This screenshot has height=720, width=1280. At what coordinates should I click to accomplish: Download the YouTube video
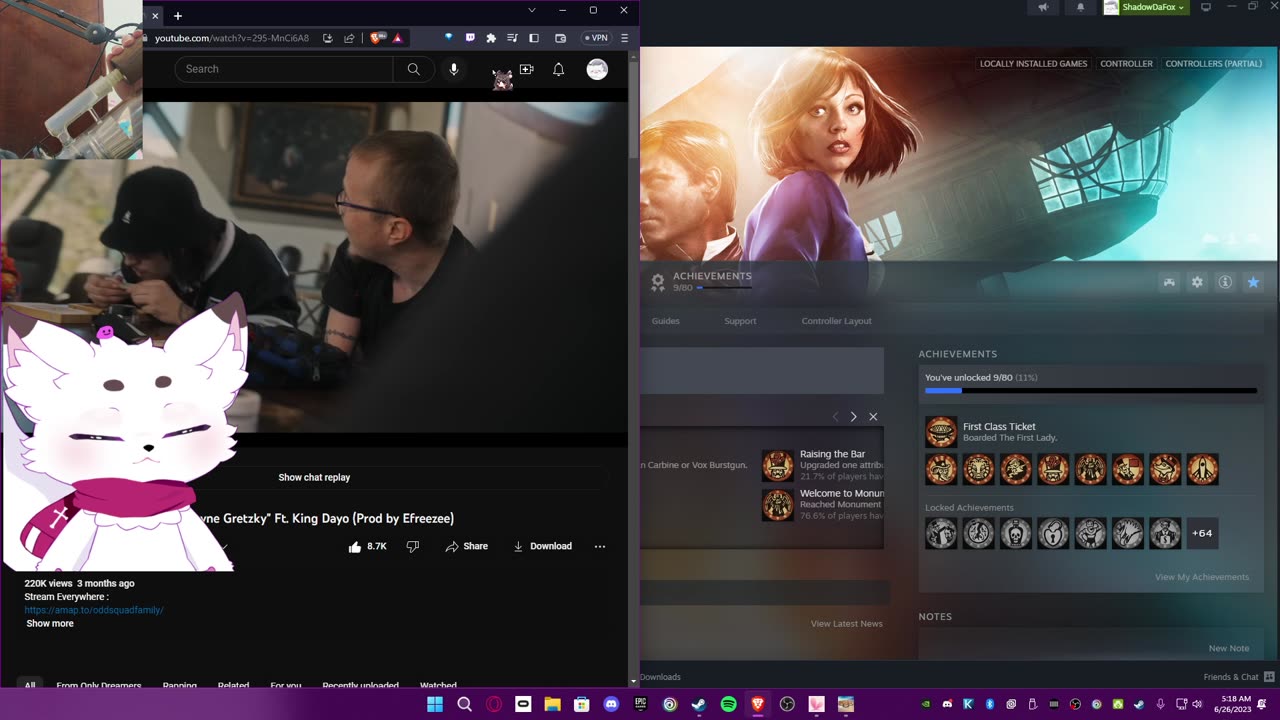[542, 546]
